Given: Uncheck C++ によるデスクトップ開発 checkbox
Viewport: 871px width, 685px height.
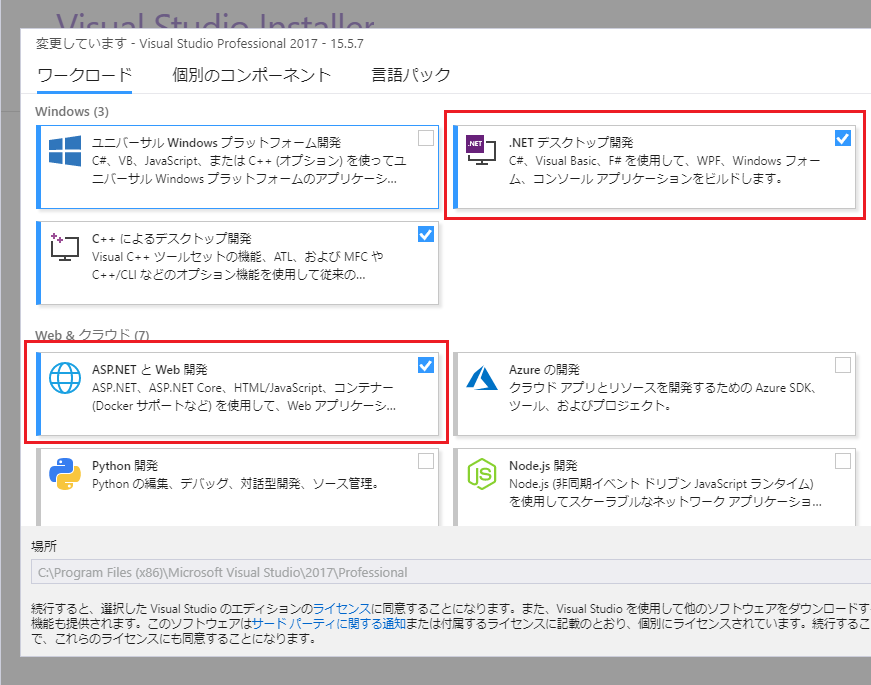Looking at the screenshot, I should click(x=426, y=234).
